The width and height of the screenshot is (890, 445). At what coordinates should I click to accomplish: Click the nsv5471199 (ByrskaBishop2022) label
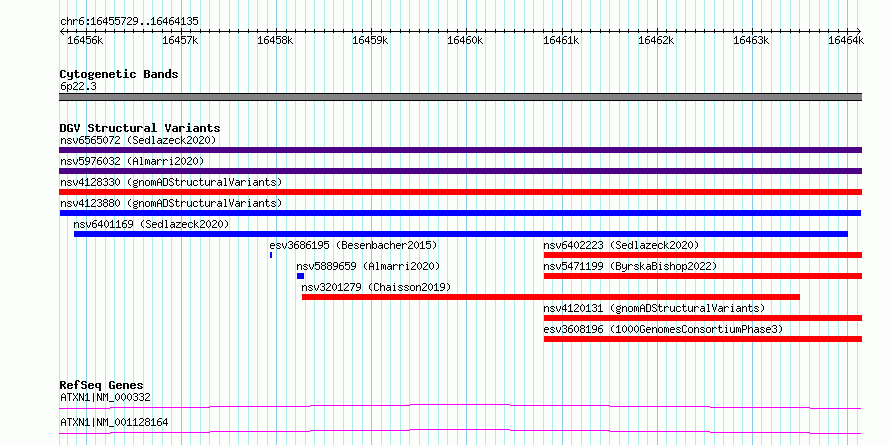pos(630,266)
